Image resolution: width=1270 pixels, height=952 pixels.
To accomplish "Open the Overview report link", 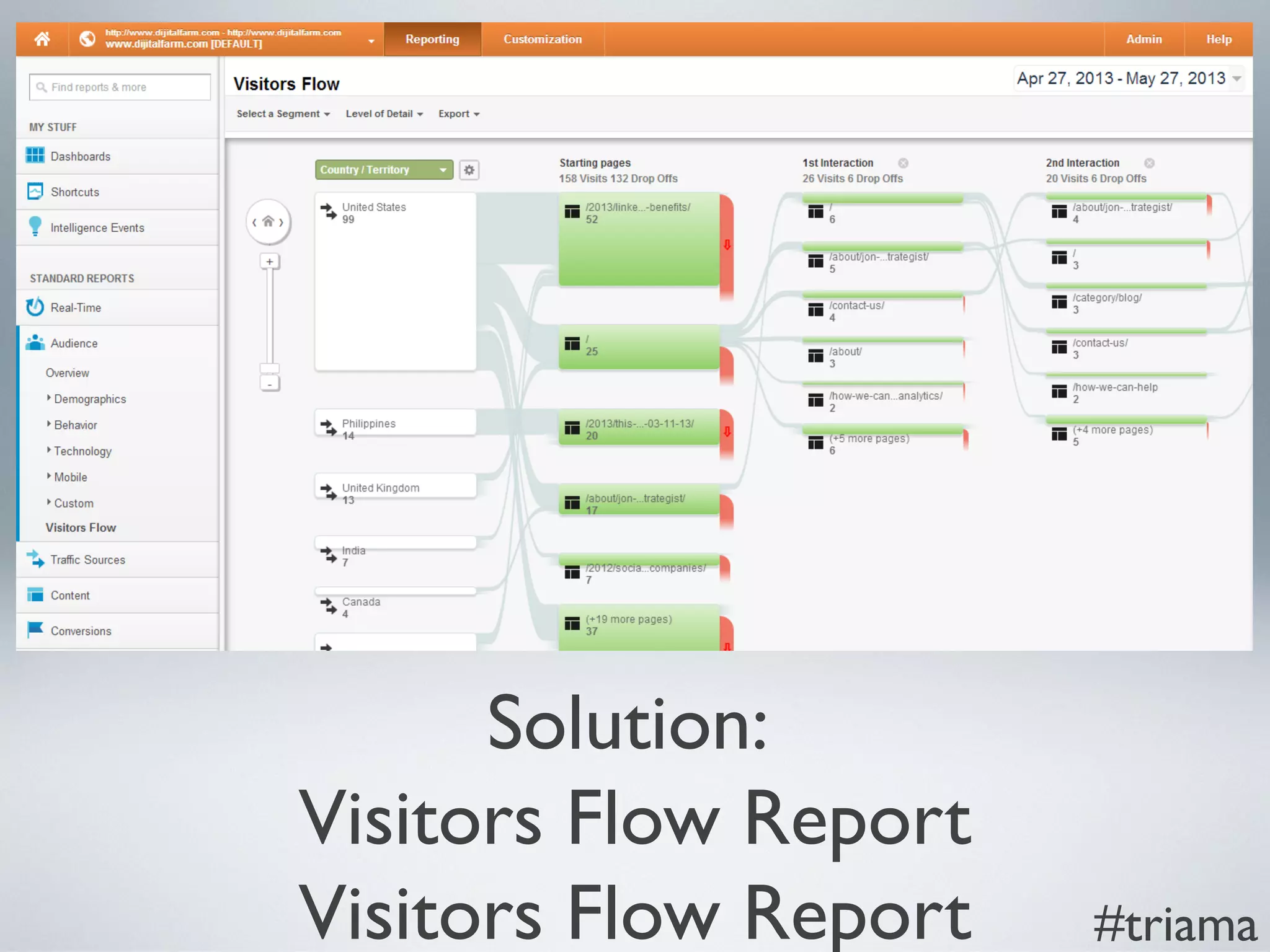I will (67, 373).
